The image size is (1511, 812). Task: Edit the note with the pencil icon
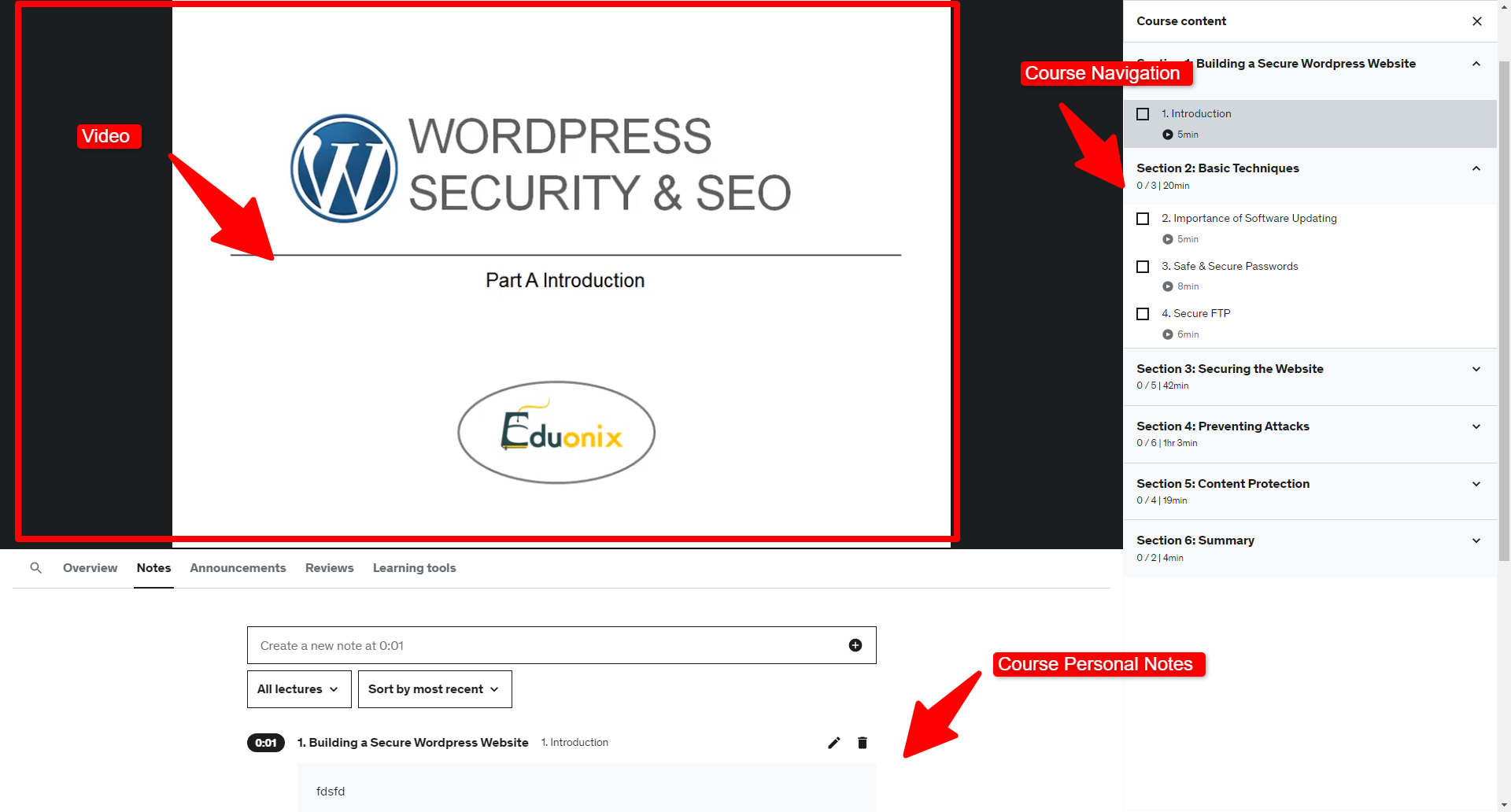click(834, 743)
